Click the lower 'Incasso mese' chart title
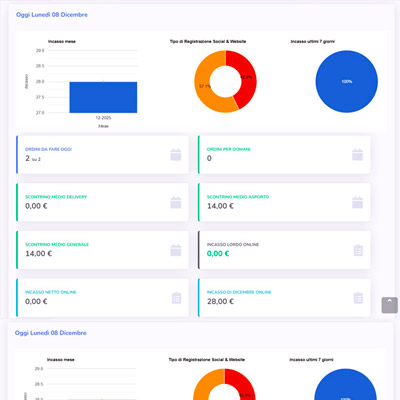 [60, 360]
